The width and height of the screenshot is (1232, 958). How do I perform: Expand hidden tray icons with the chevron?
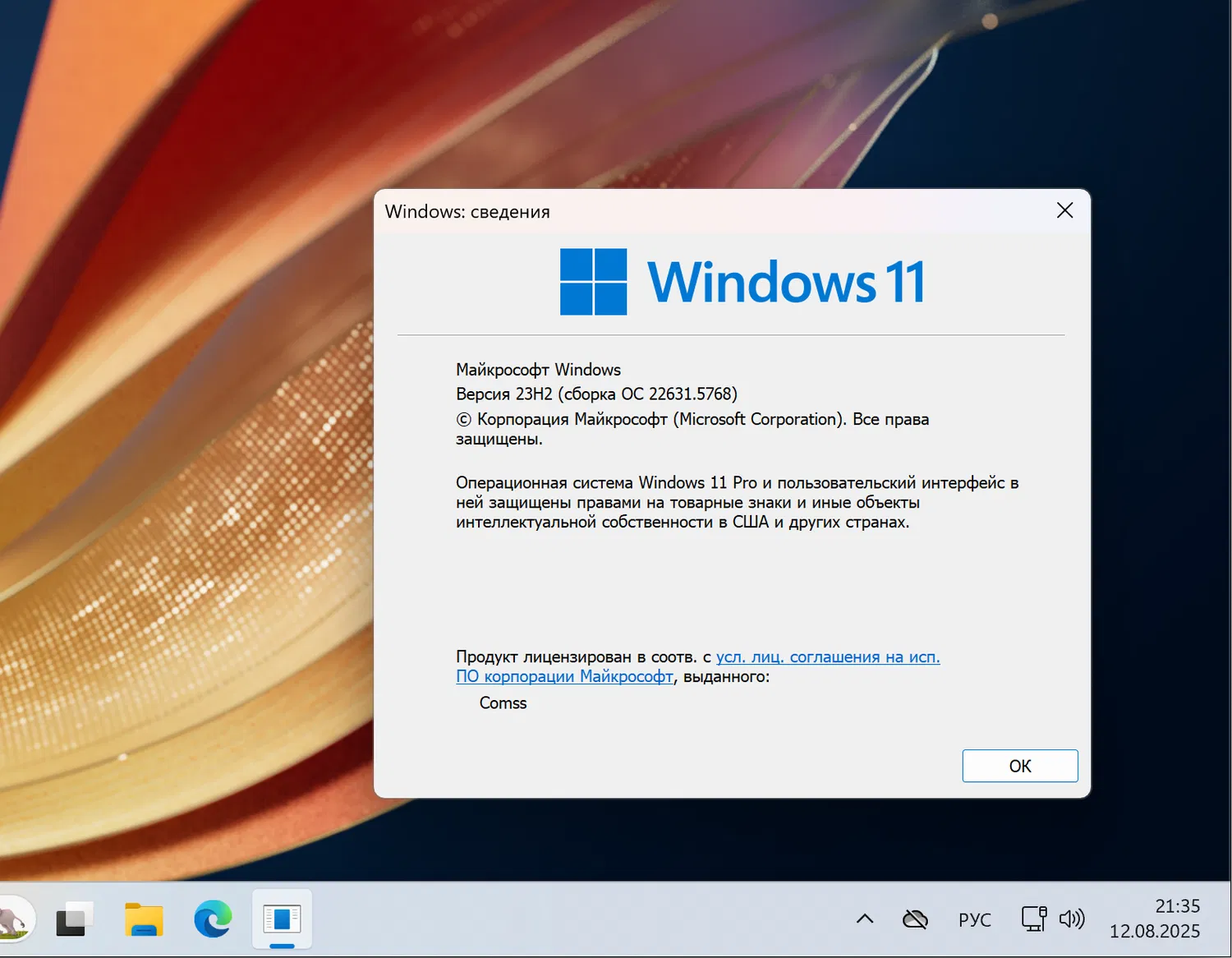tap(864, 919)
